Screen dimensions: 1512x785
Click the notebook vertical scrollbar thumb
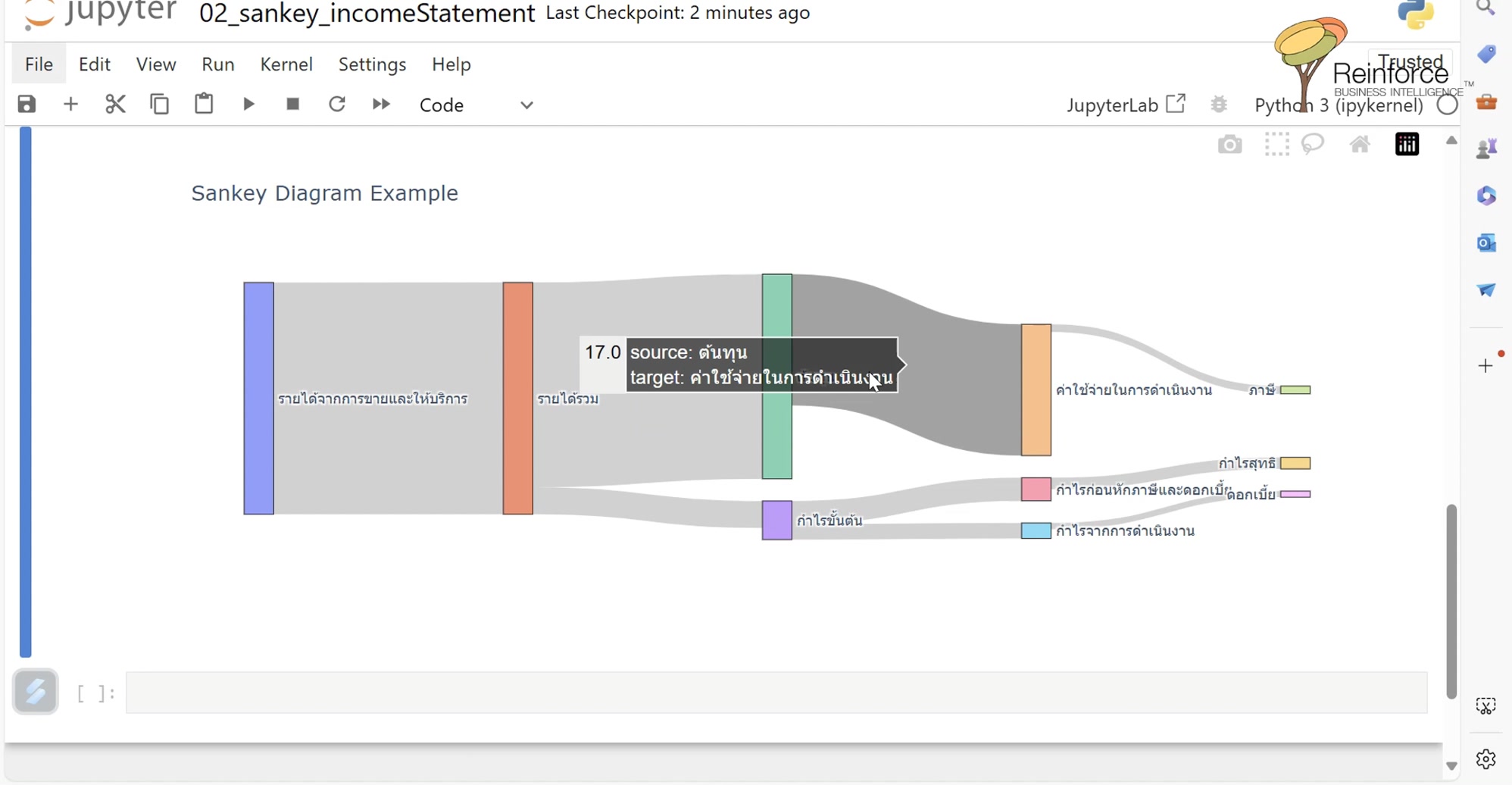coord(1451,601)
